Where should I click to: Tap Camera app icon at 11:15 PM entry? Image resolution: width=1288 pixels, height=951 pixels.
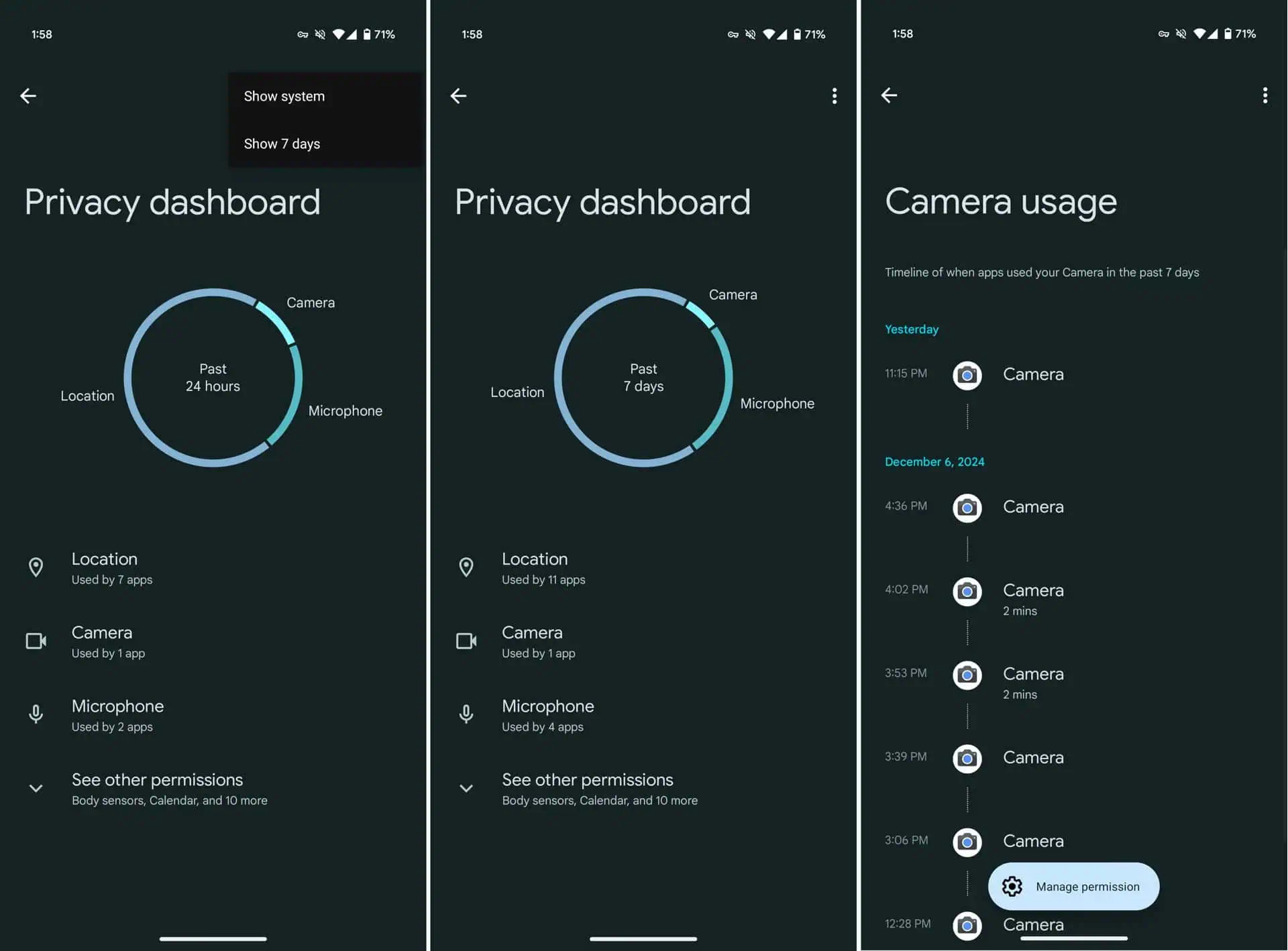coord(967,375)
